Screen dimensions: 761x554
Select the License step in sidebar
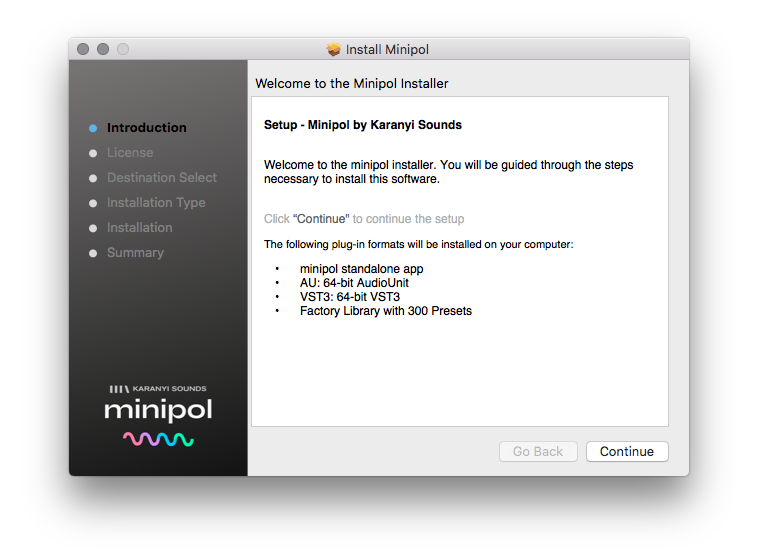click(130, 152)
